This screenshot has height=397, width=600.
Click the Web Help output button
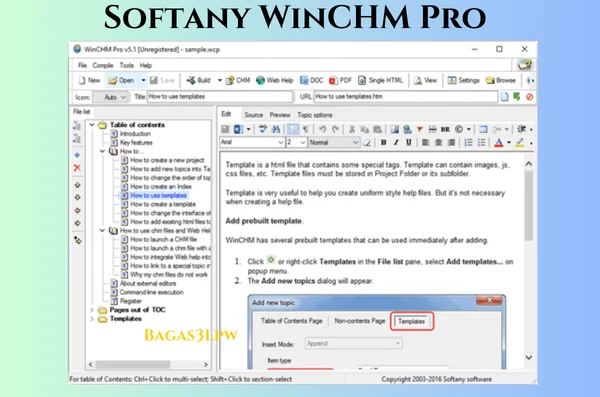[275, 80]
